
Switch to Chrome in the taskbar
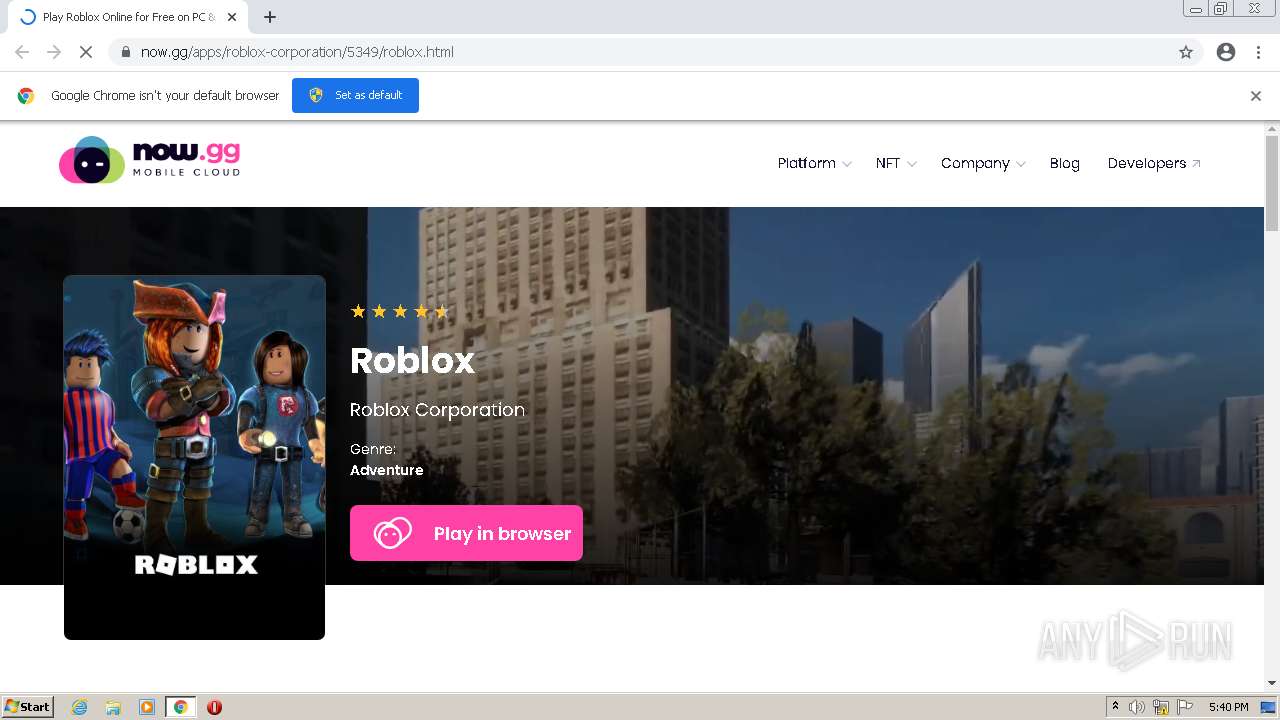point(181,707)
